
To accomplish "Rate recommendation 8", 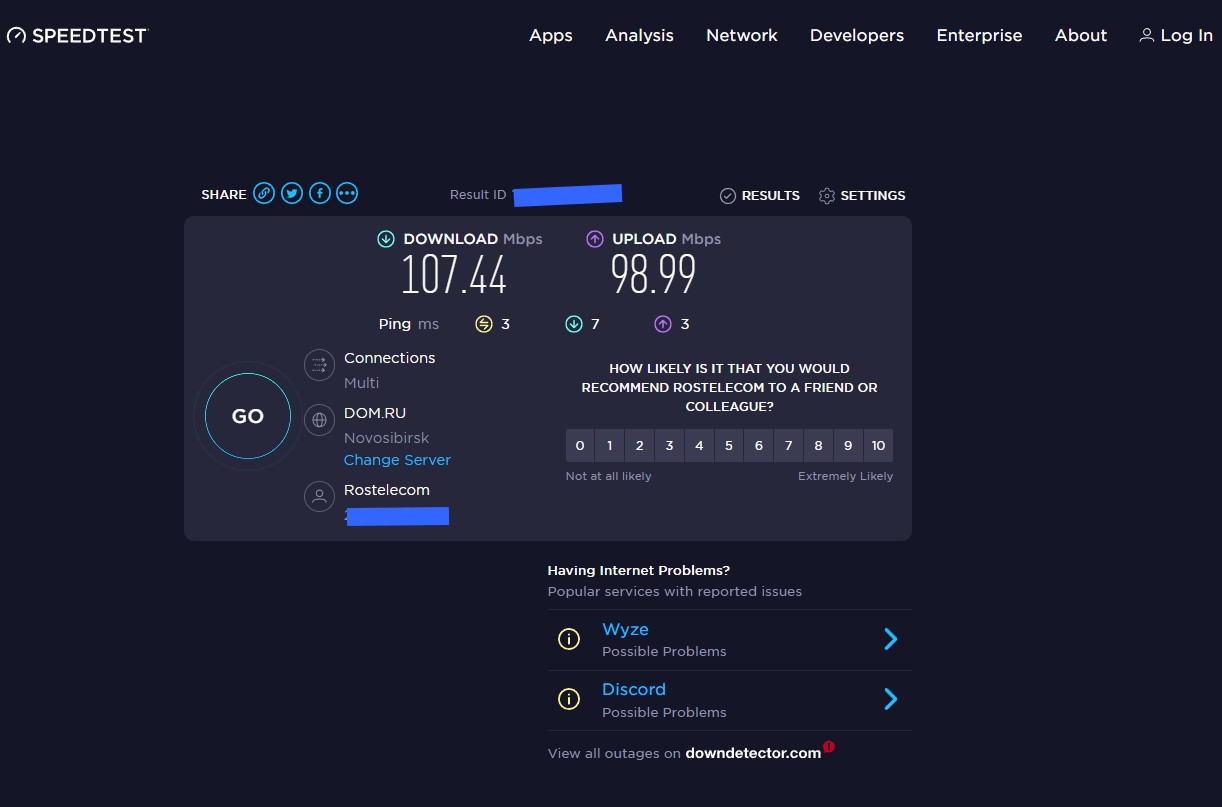I will 819,446.
